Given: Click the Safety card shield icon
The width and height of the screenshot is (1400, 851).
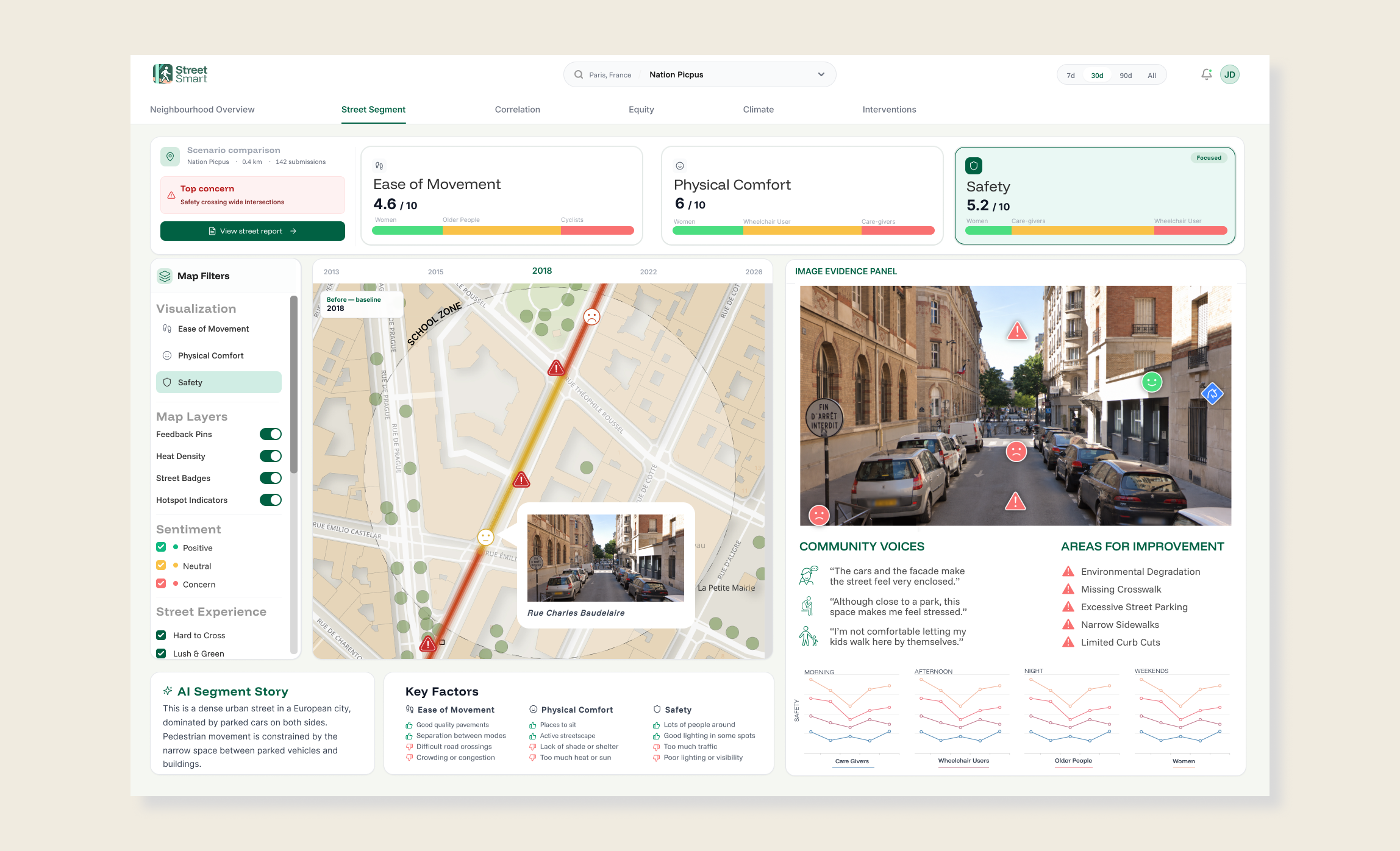Looking at the screenshot, I should pos(974,166).
